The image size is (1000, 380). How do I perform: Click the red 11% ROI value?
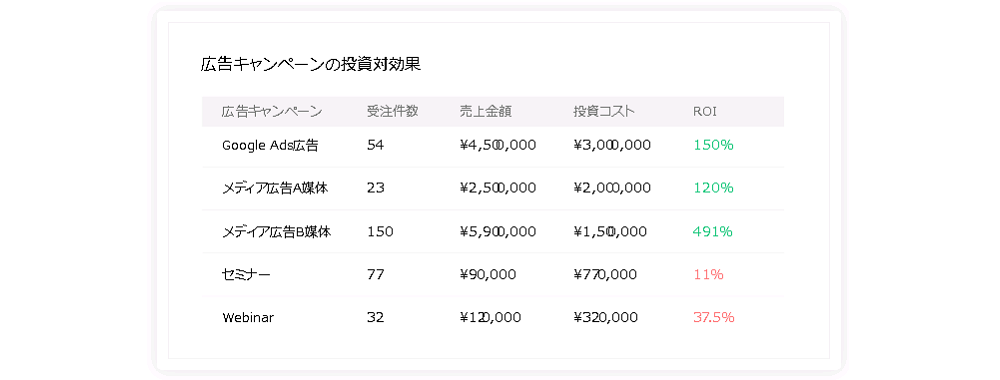tap(708, 275)
